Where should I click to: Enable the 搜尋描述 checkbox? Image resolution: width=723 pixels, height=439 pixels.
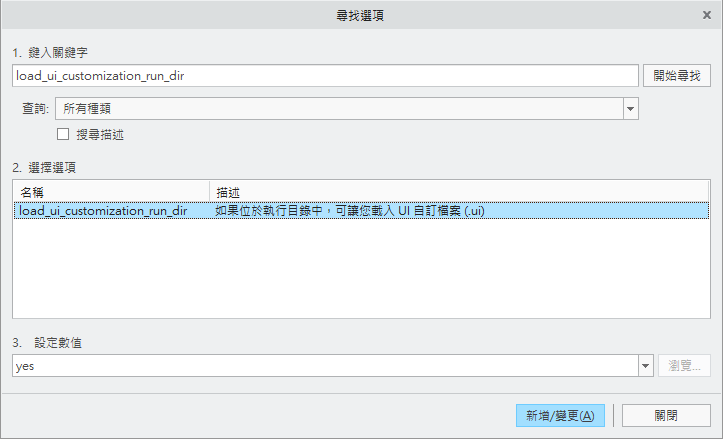click(x=64, y=134)
